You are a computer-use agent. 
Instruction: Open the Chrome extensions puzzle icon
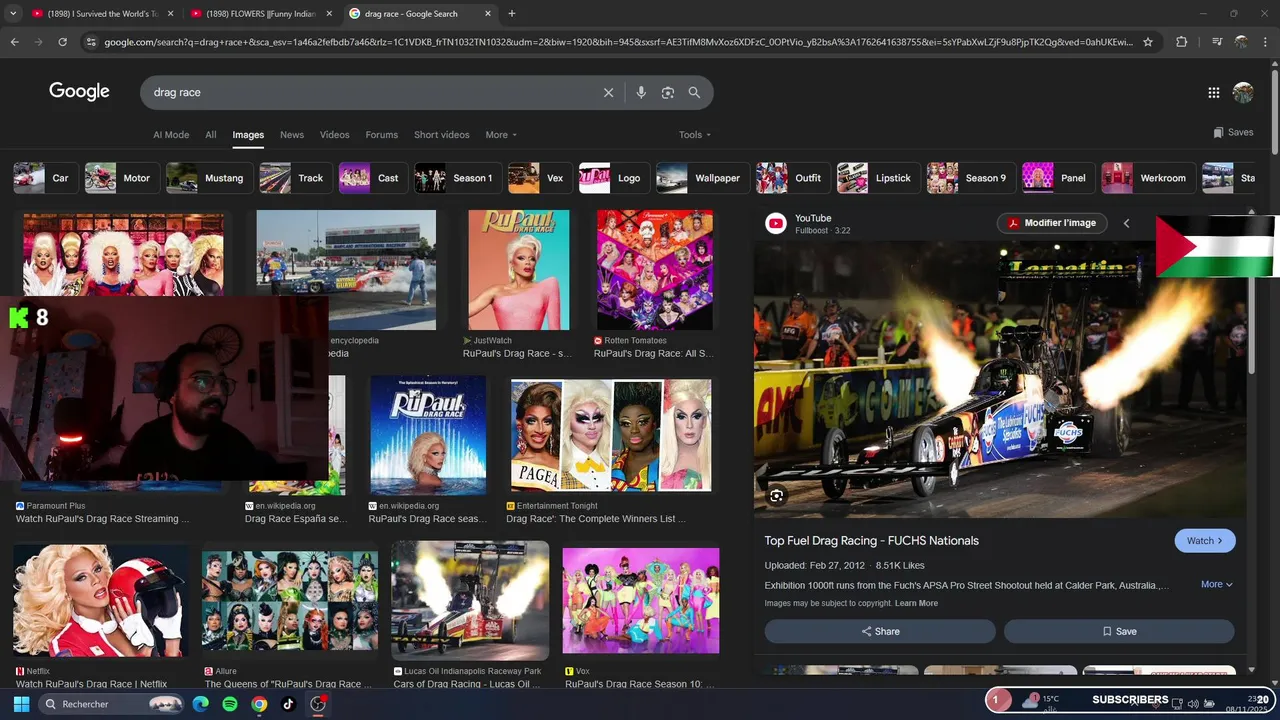[1181, 42]
